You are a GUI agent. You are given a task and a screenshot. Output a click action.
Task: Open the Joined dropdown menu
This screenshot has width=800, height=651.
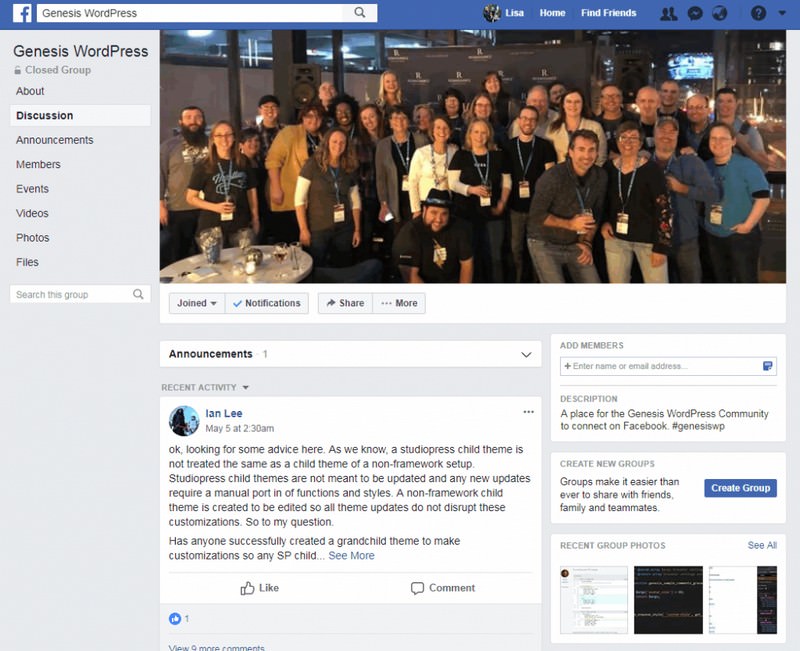(x=196, y=303)
